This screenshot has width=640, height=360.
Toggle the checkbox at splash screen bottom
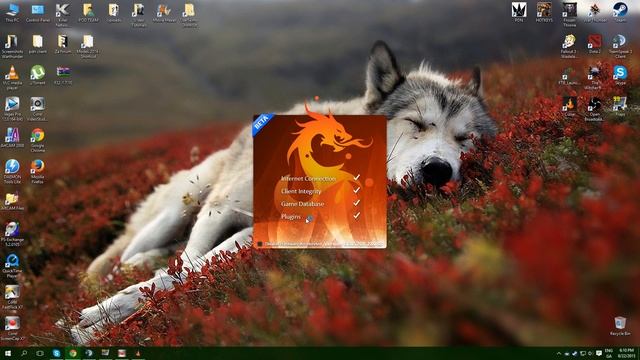(x=260, y=244)
